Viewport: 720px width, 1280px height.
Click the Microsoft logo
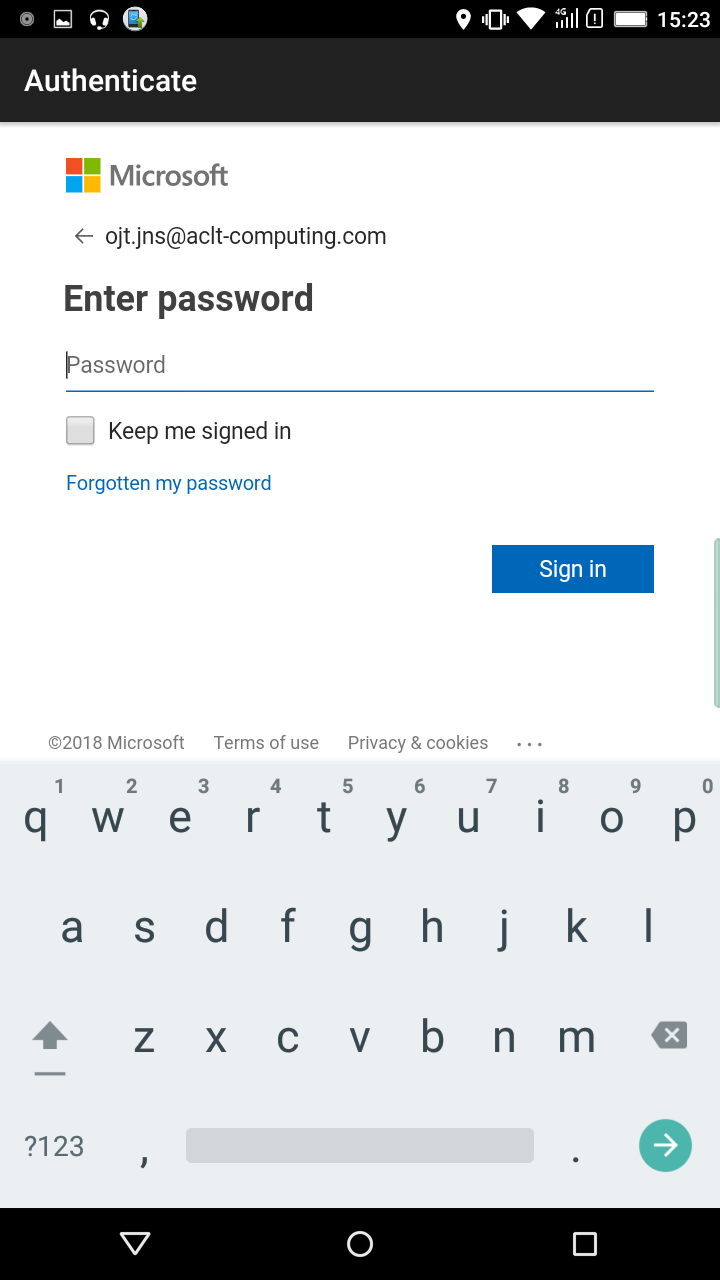(147, 175)
